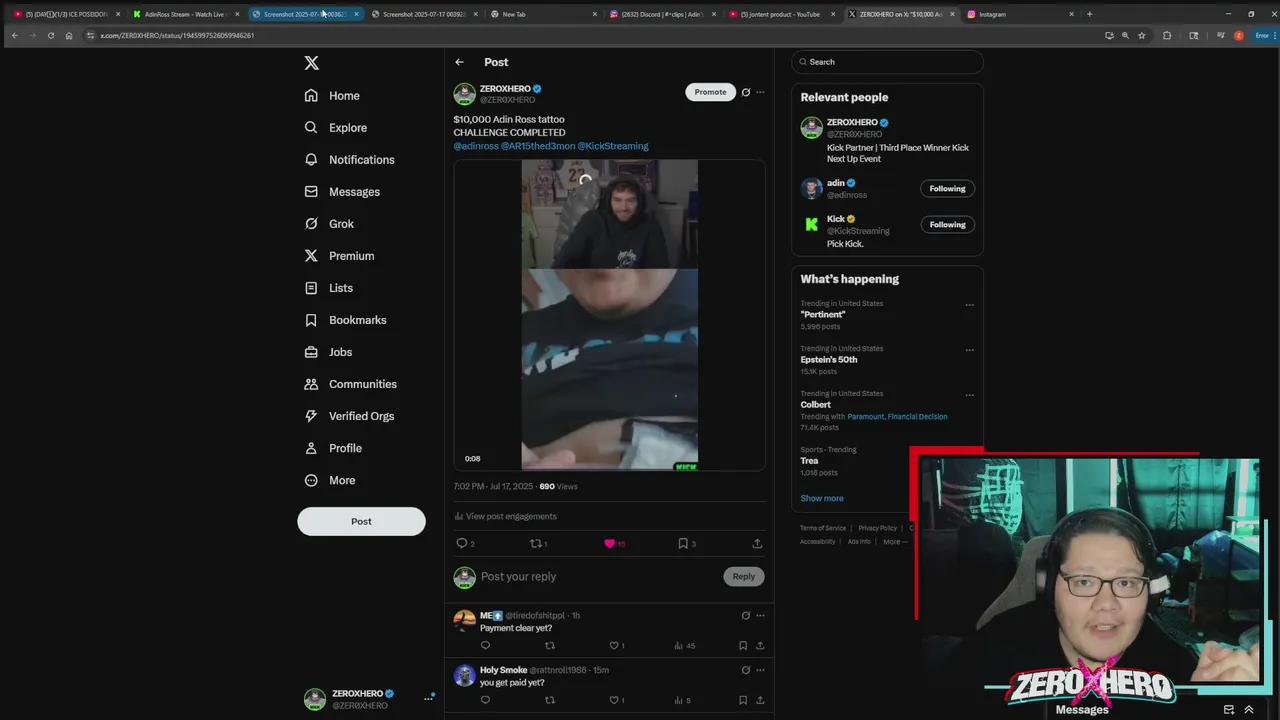1280x720 pixels.
Task: Switch to the AdinRoss Stream browser tab
Action: coord(185,14)
